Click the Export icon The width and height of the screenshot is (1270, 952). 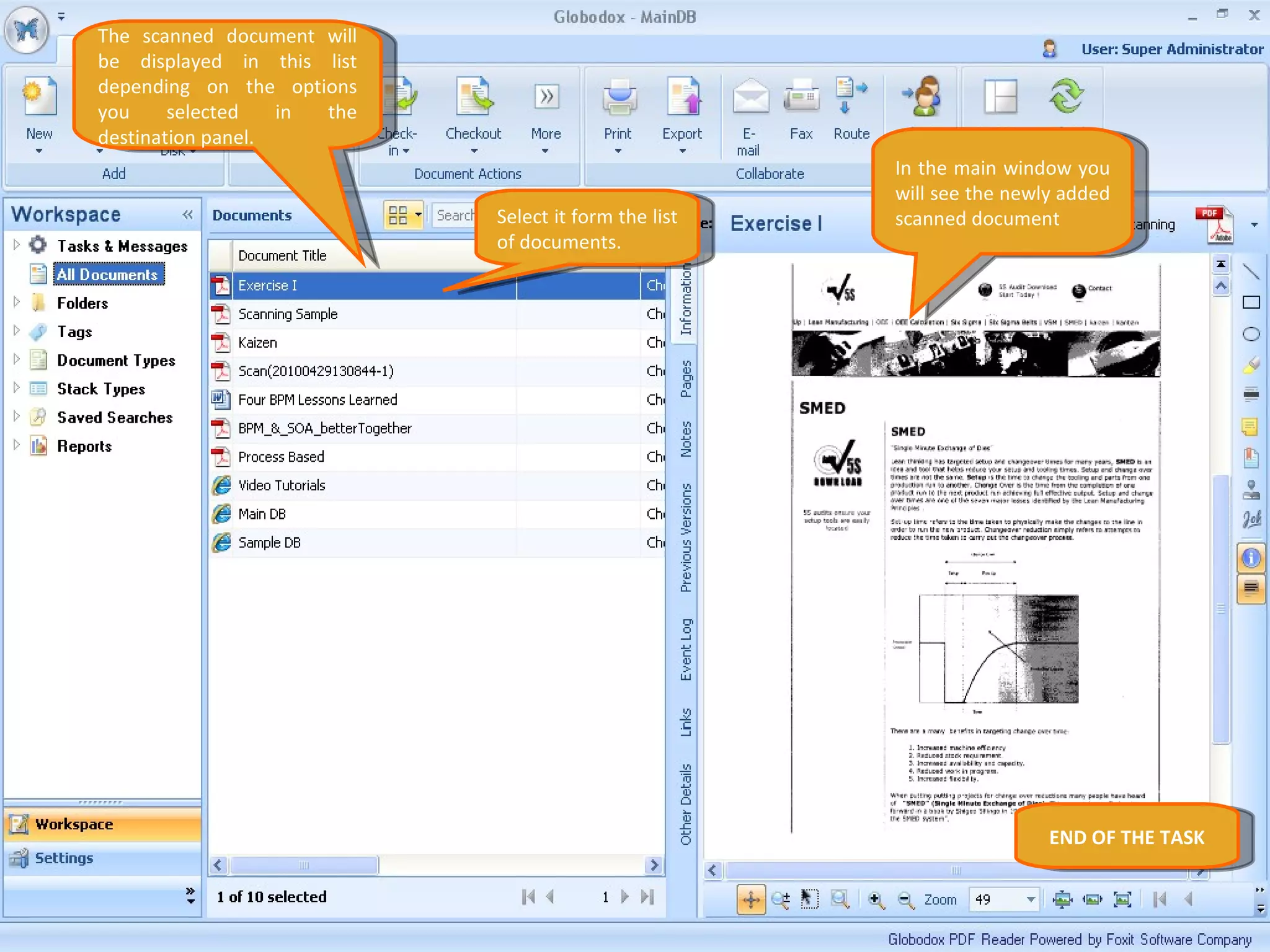point(683,97)
